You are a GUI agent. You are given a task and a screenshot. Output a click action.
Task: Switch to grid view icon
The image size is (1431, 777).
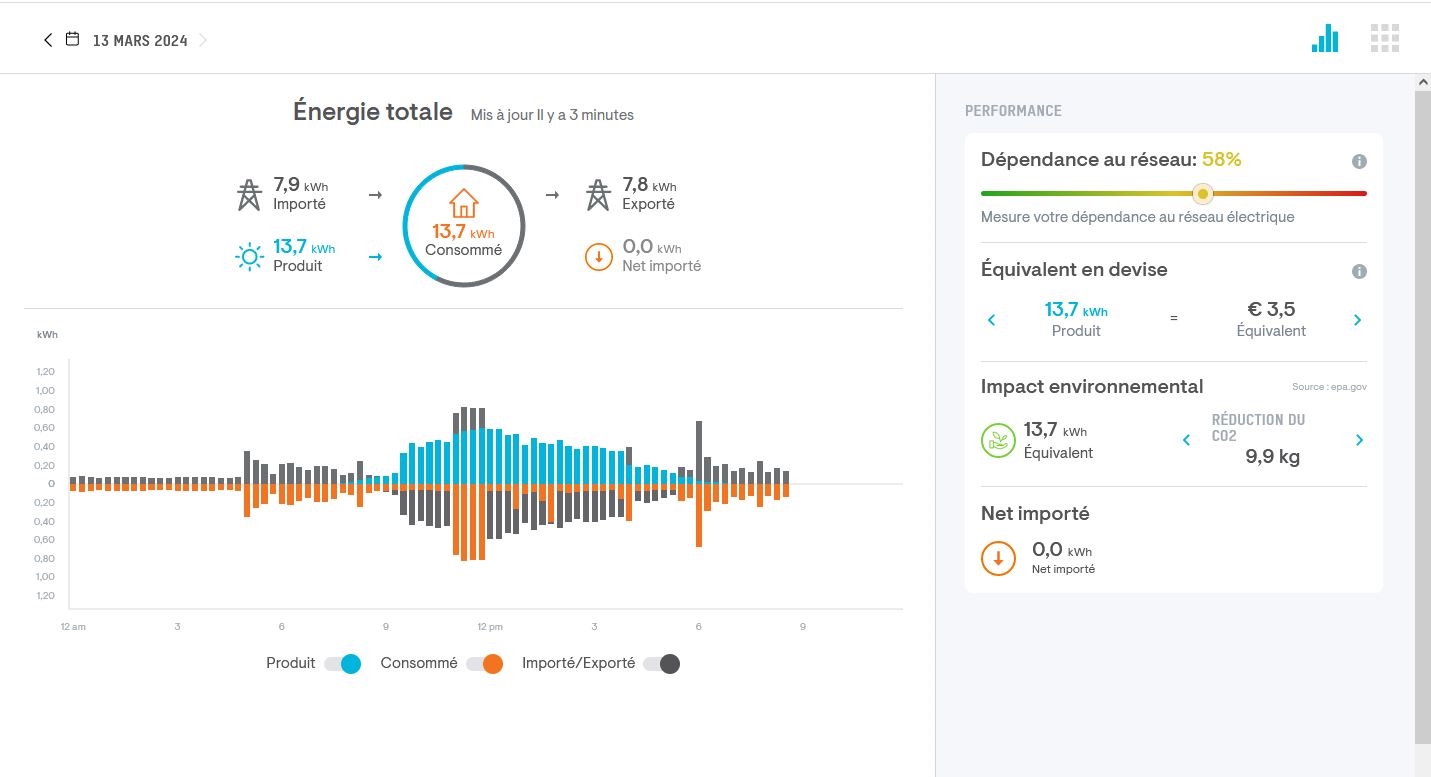coord(1384,39)
